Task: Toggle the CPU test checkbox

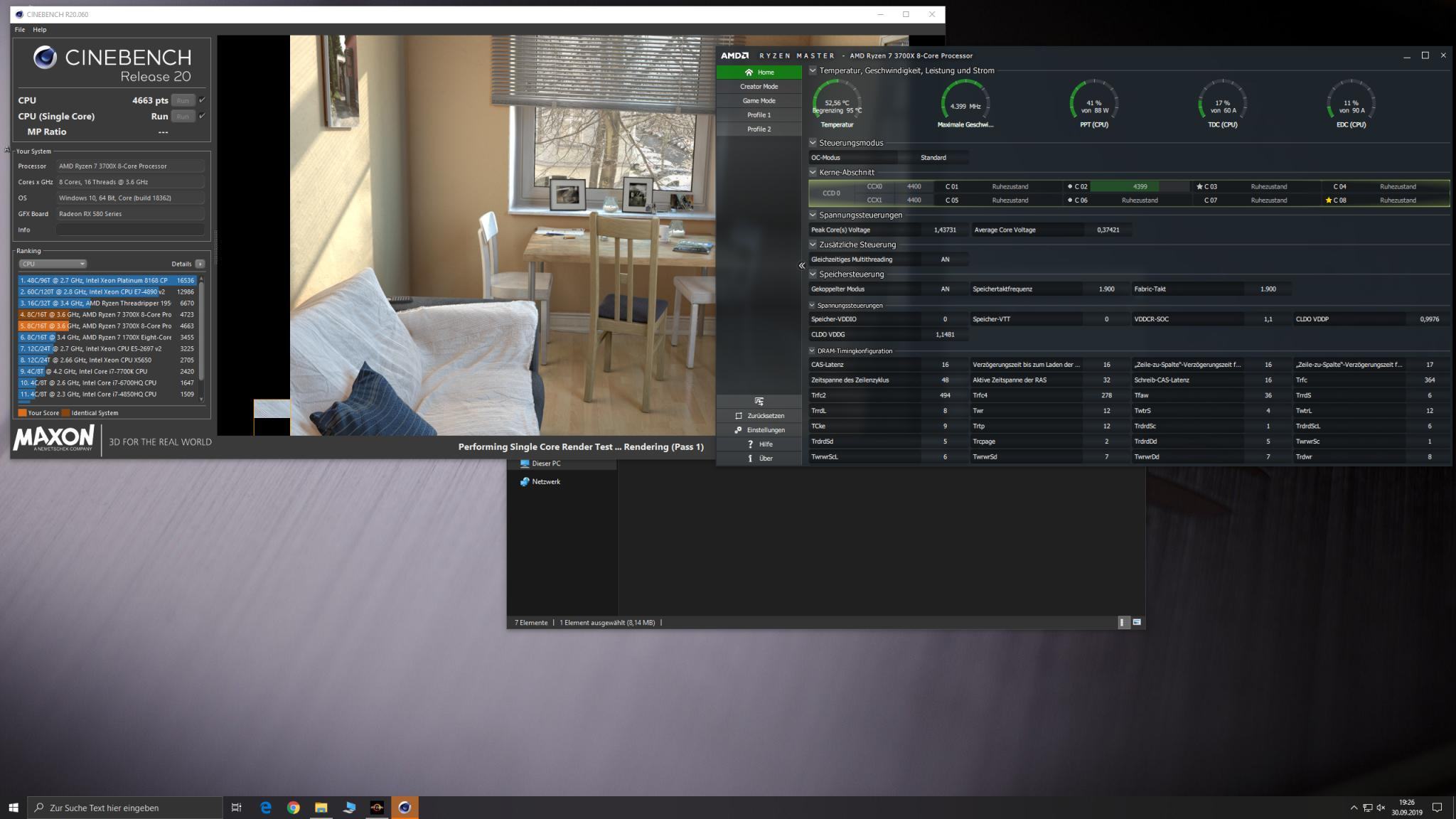Action: 203,100
